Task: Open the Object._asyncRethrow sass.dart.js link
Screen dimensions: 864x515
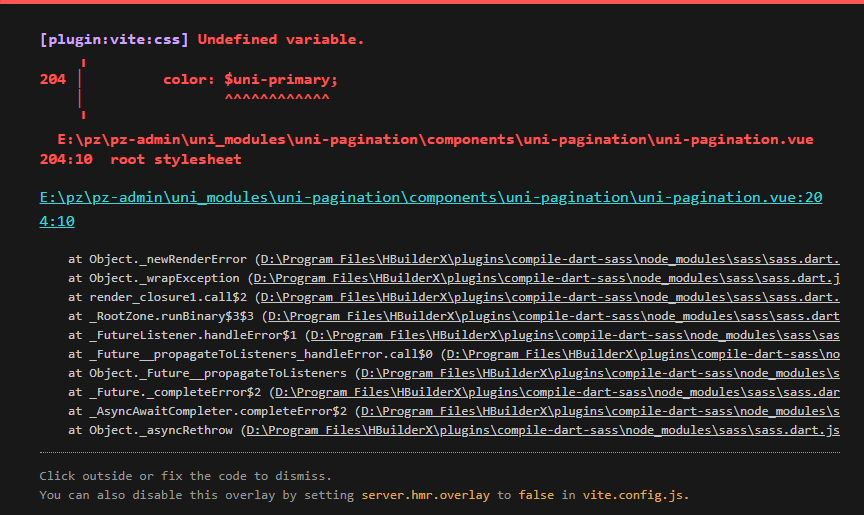Action: point(543,430)
